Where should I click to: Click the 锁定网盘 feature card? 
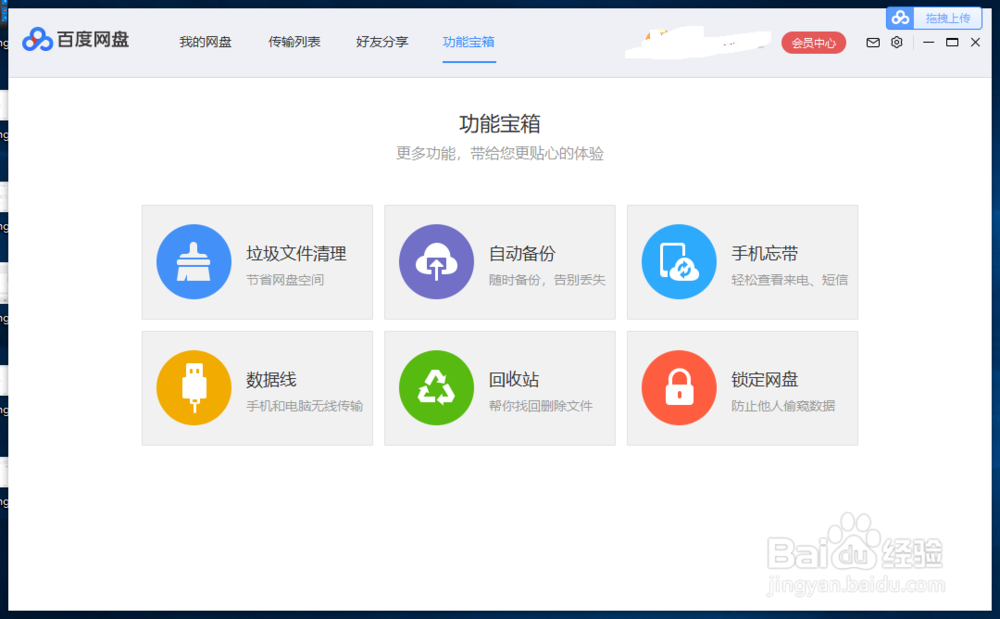point(742,387)
